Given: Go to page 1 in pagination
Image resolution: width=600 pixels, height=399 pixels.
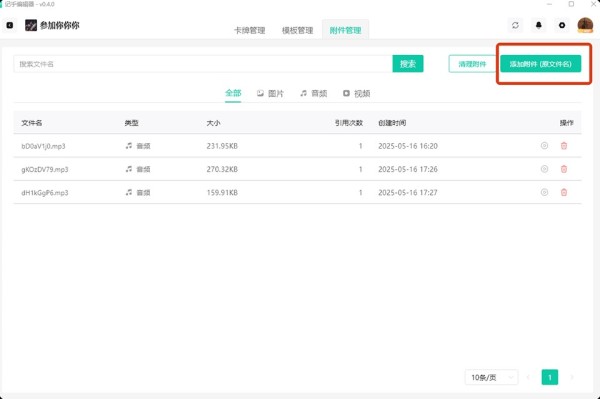Looking at the screenshot, I should pos(549,377).
